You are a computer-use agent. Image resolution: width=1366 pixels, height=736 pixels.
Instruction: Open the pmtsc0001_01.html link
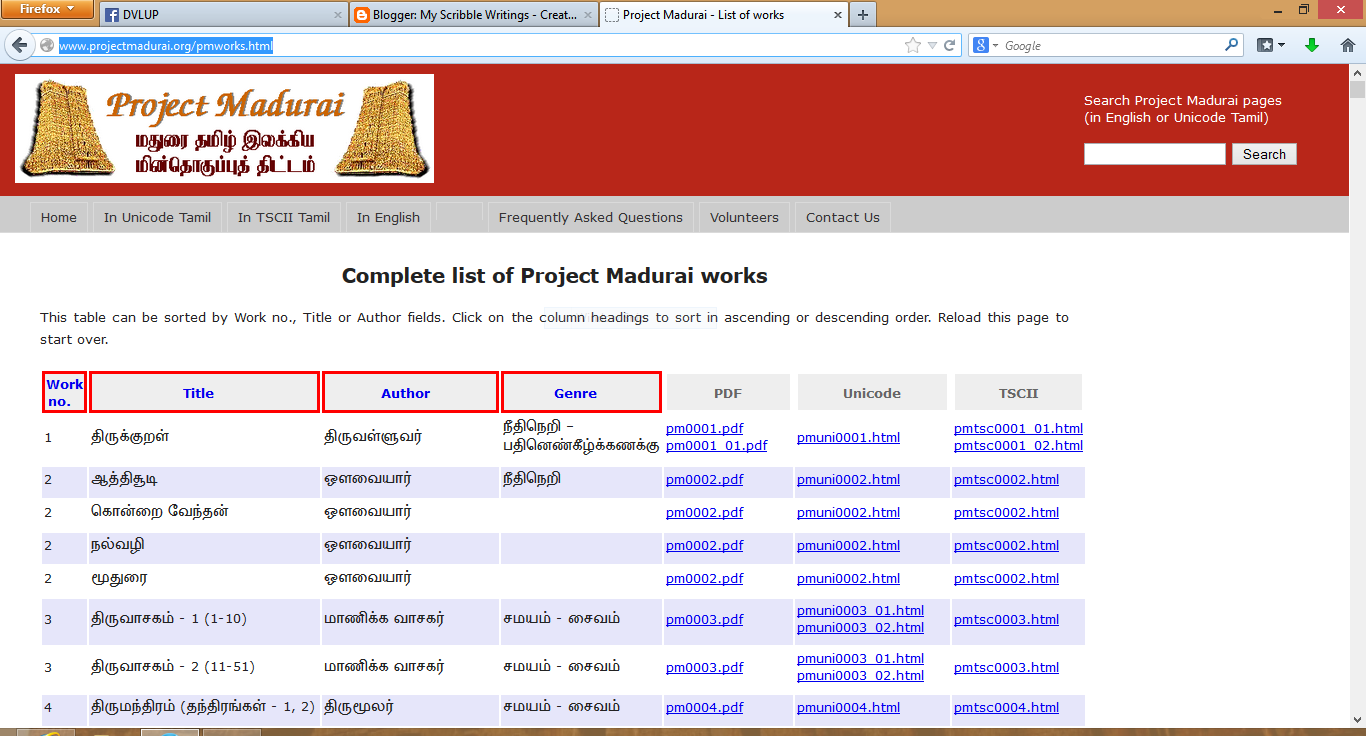click(x=1018, y=429)
